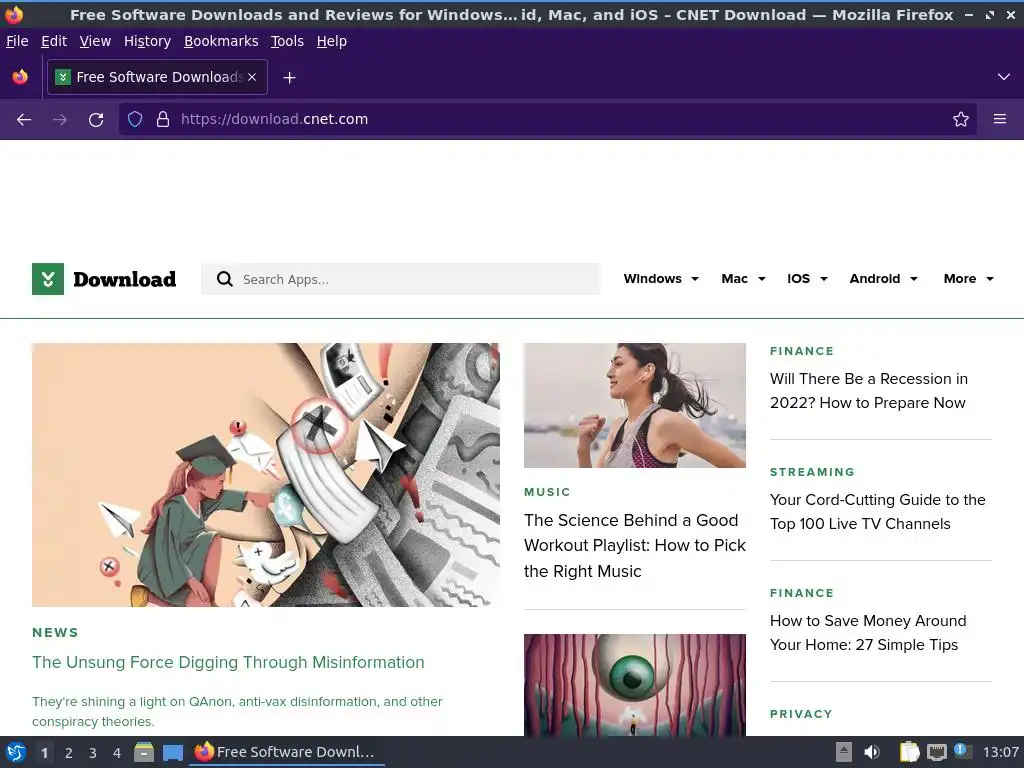1024x768 pixels.
Task: Open the Bookmarks menu
Action: point(221,41)
